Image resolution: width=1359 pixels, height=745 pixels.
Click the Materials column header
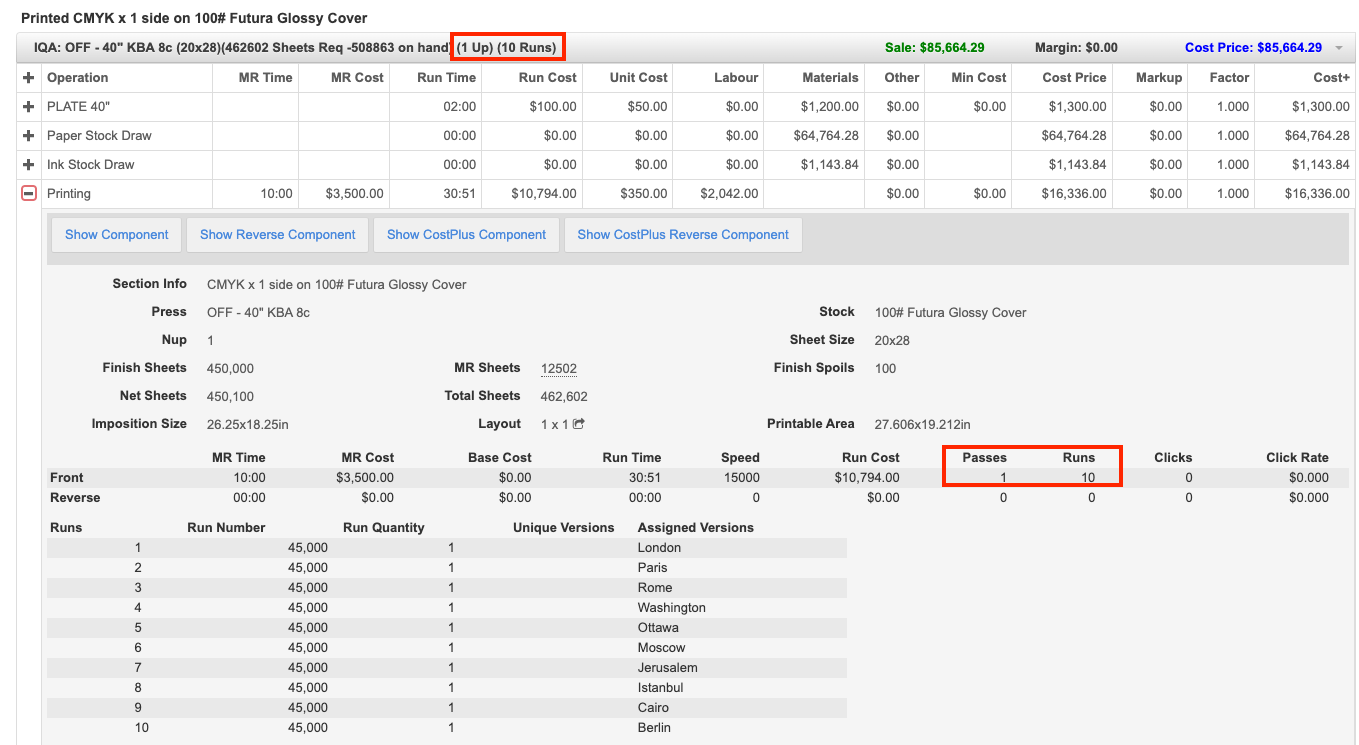pyautogui.click(x=830, y=78)
